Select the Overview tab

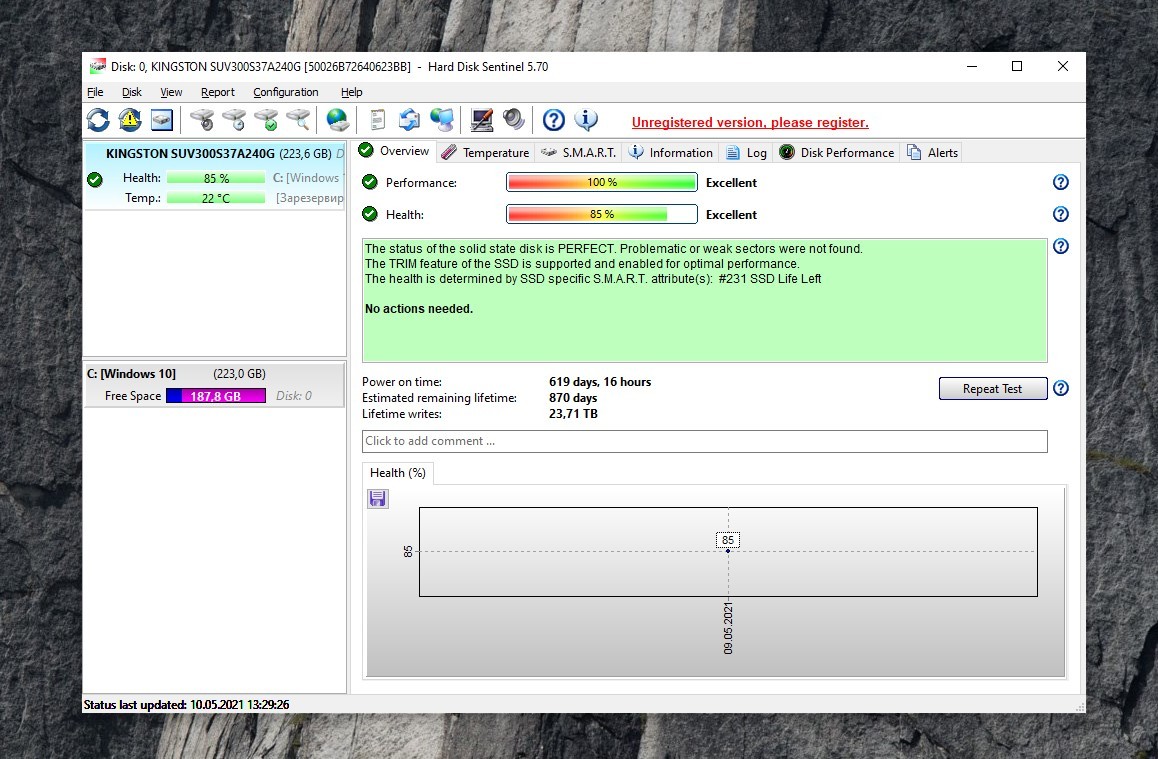394,151
